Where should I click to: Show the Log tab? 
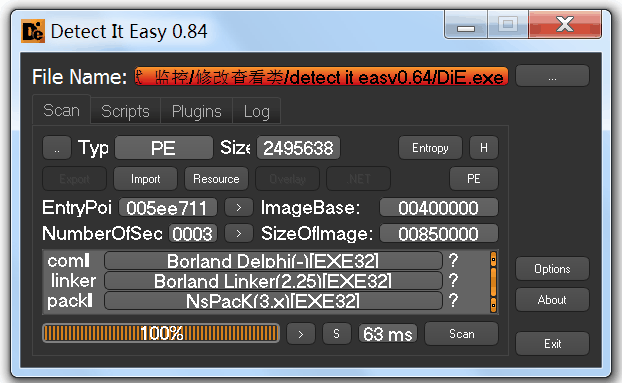(257, 111)
